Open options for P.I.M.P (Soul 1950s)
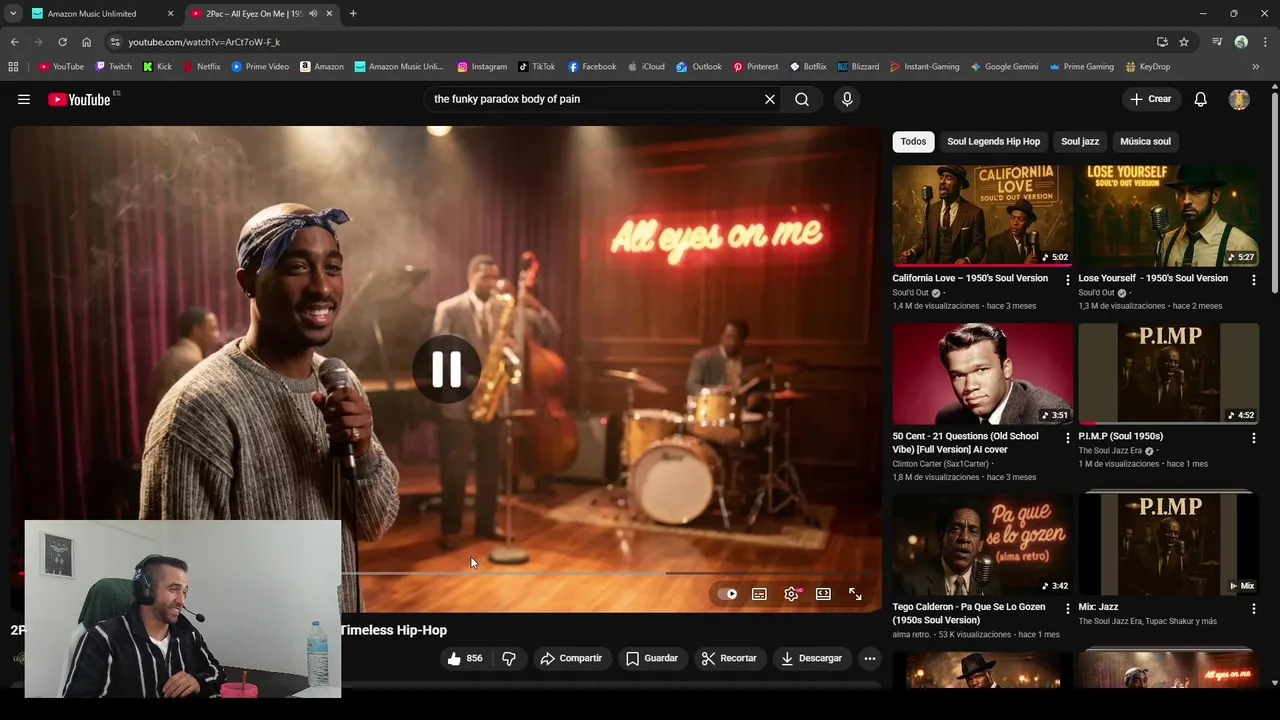 pos(1253,438)
